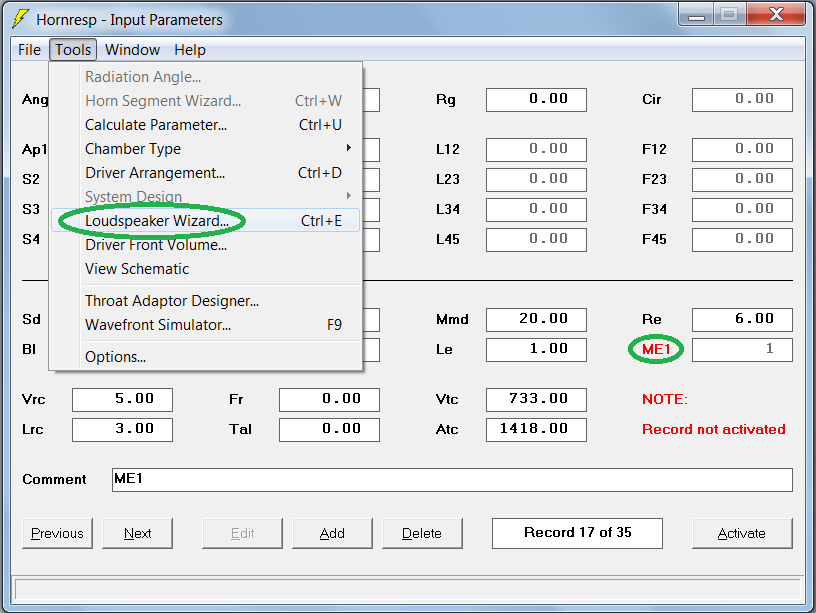Screen dimensions: 816x613
Task: Click the F45 value field
Action: click(742, 240)
